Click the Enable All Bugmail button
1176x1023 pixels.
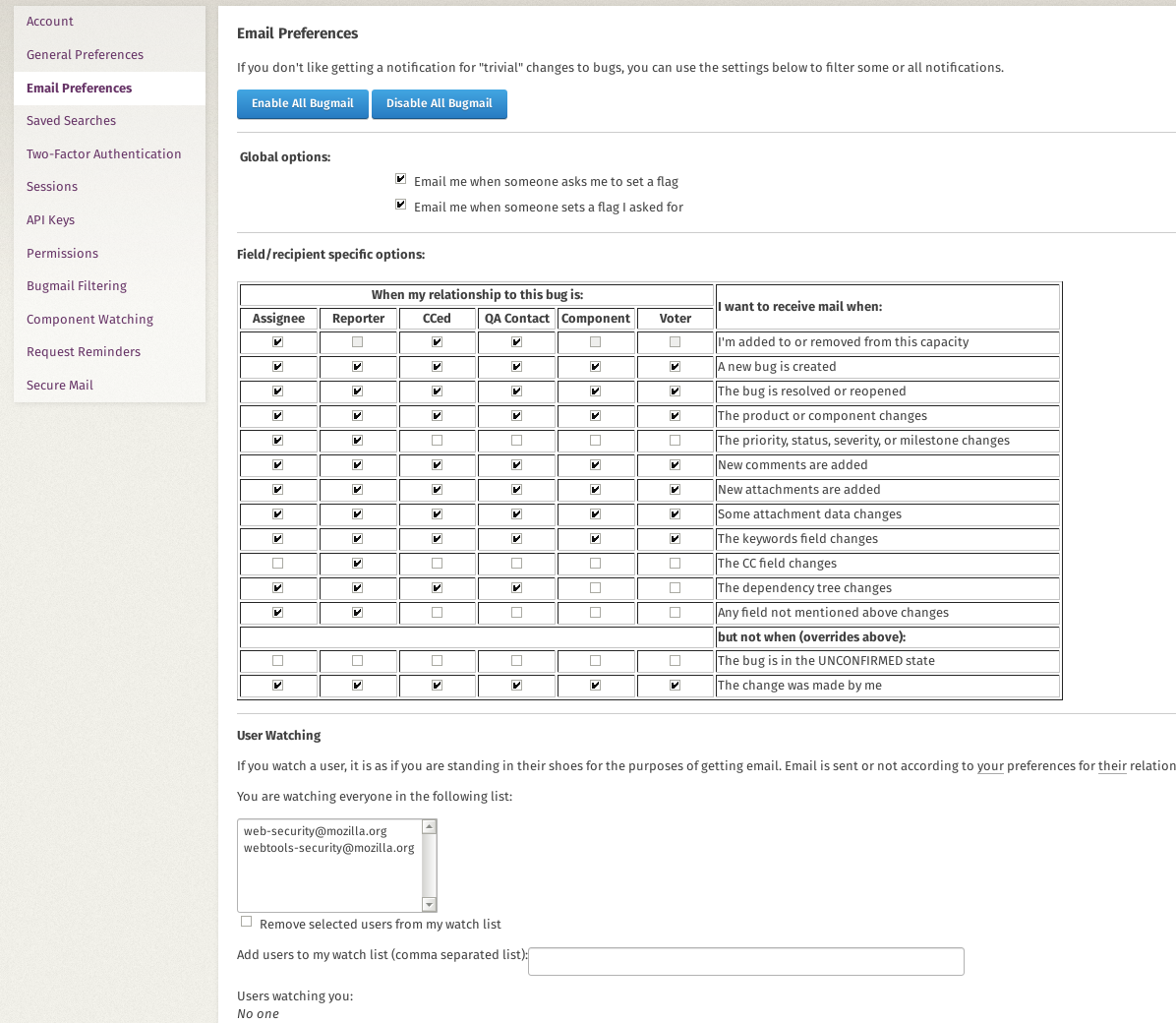302,103
